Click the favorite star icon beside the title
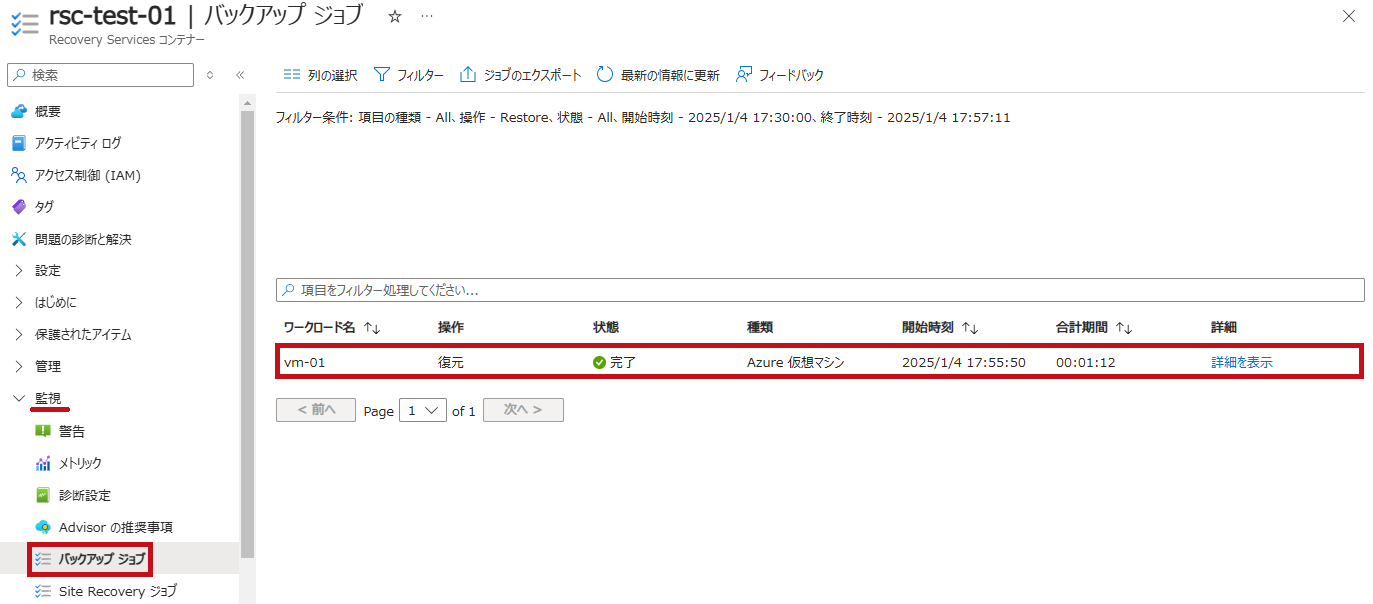The height and width of the screenshot is (604, 1373). click(395, 17)
